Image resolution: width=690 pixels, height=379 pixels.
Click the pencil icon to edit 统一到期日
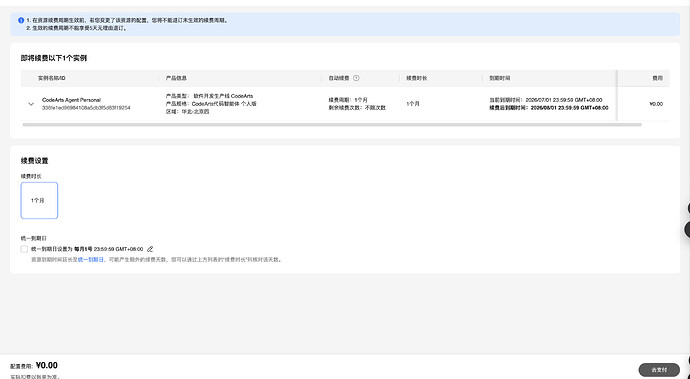[x=150, y=249]
